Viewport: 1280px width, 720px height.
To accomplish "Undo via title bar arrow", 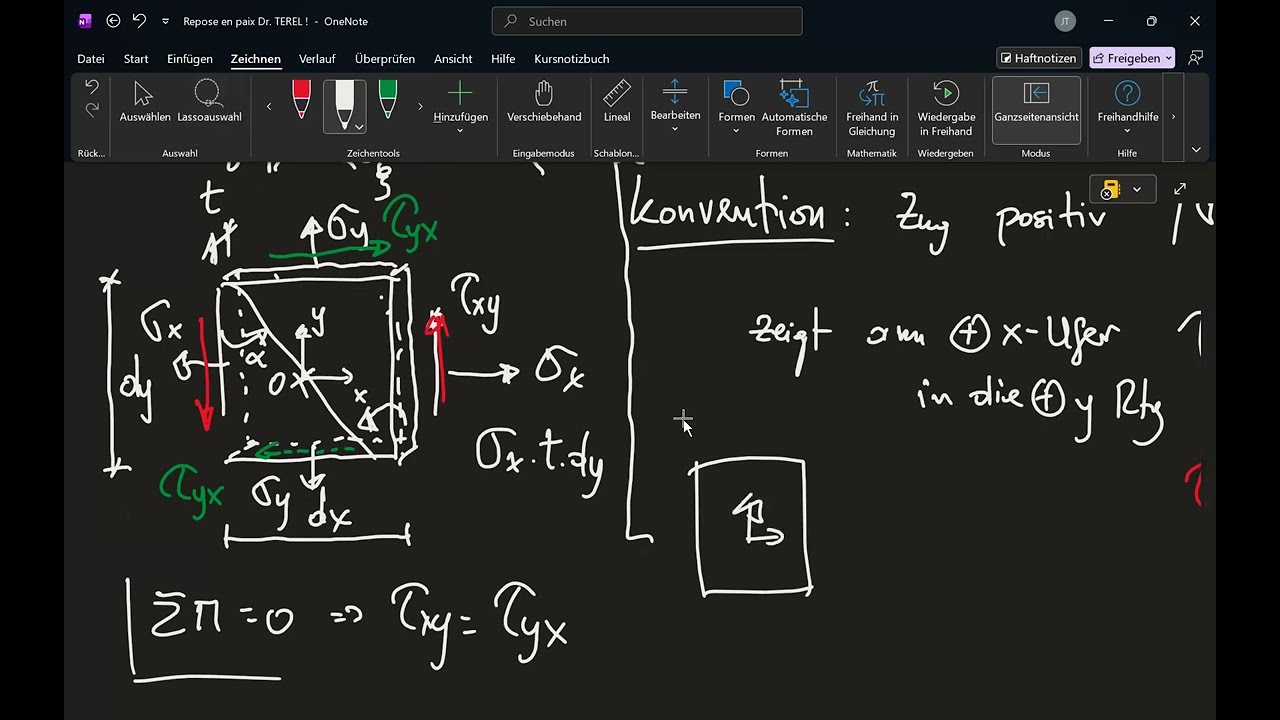I will click(x=139, y=21).
